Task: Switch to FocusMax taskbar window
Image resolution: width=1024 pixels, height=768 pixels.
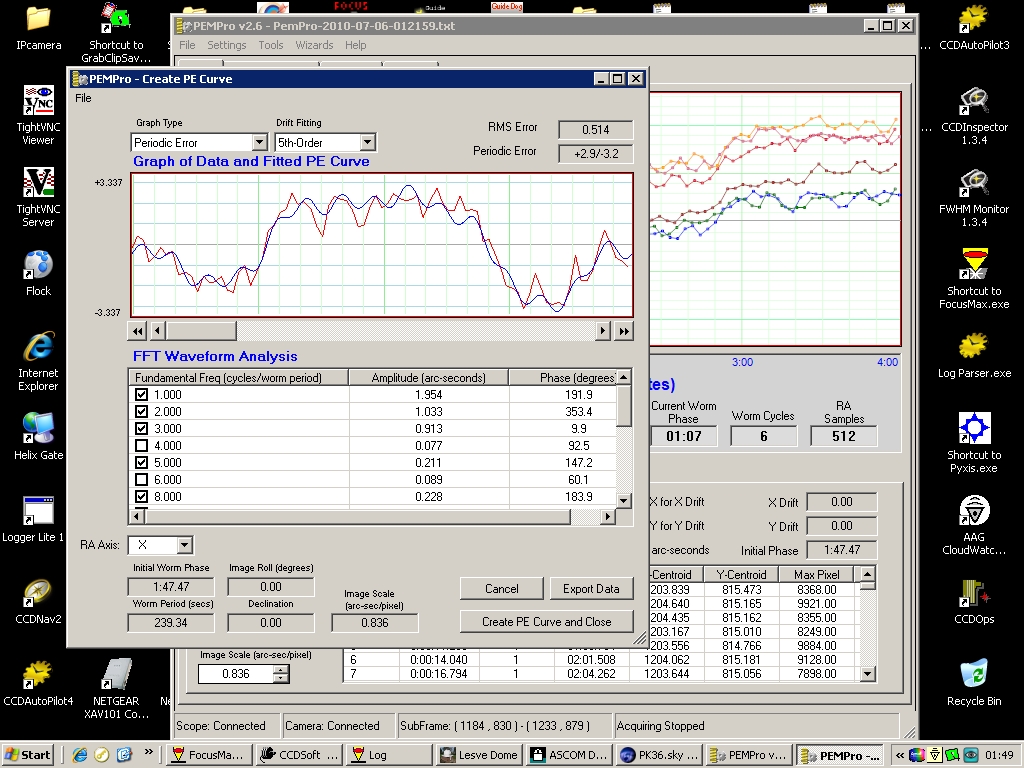Action: (209, 755)
